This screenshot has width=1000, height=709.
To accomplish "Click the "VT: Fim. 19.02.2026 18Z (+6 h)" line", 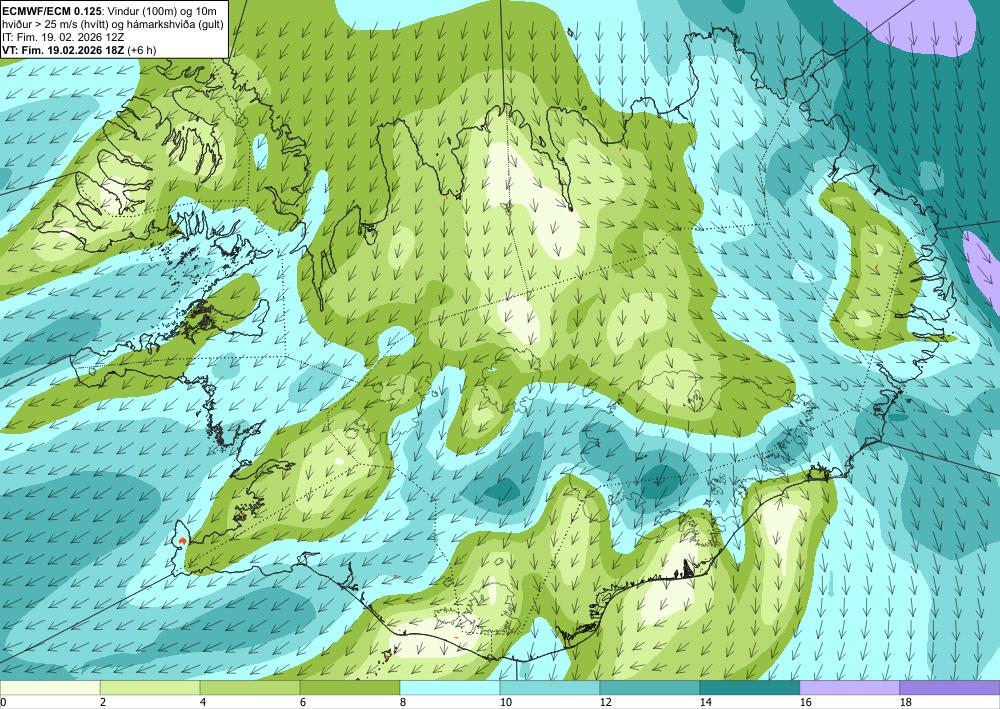I will click(79, 50).
